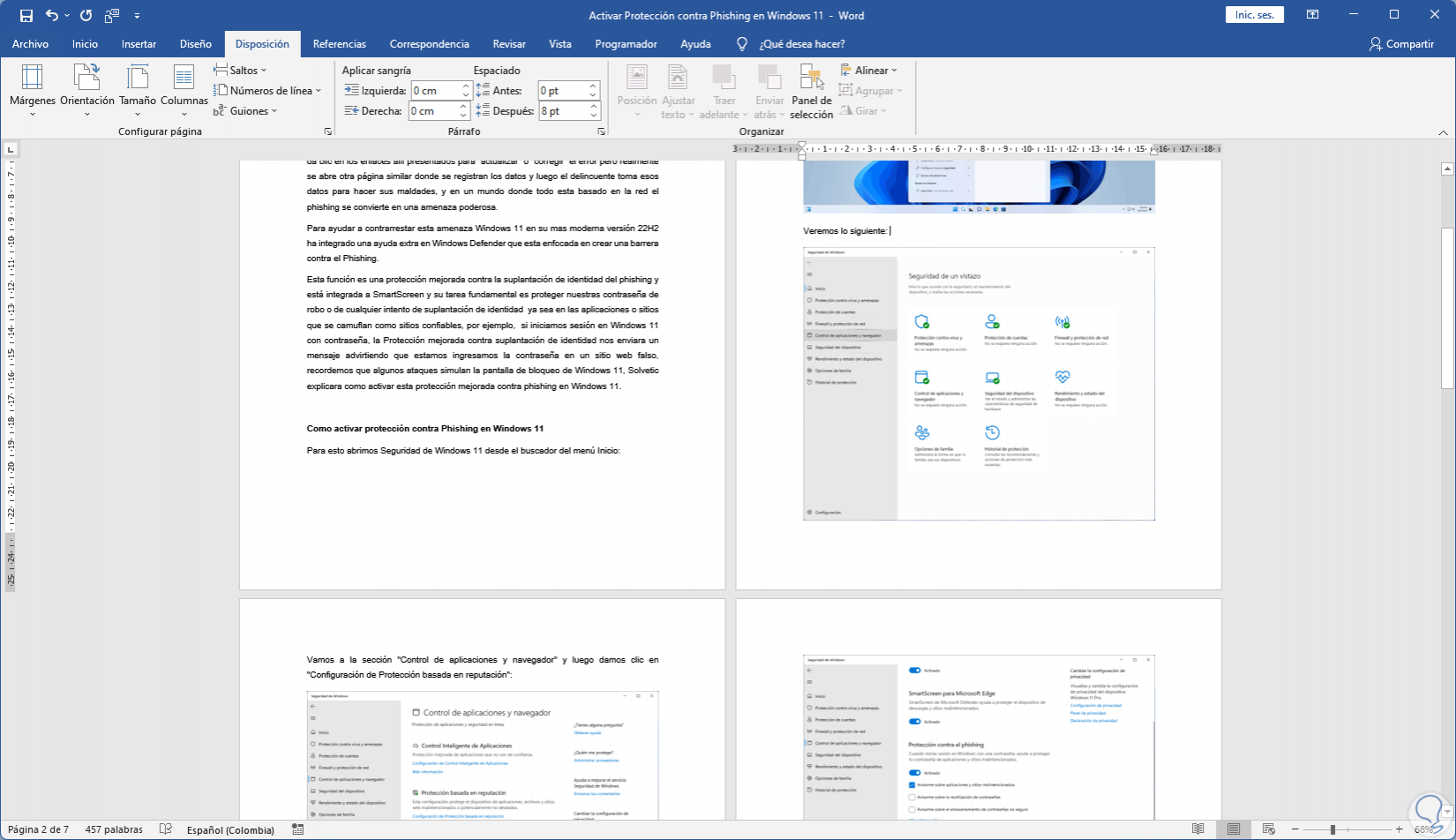1456x840 pixels.
Task: Open the Columnas layout tool
Action: 184,91
